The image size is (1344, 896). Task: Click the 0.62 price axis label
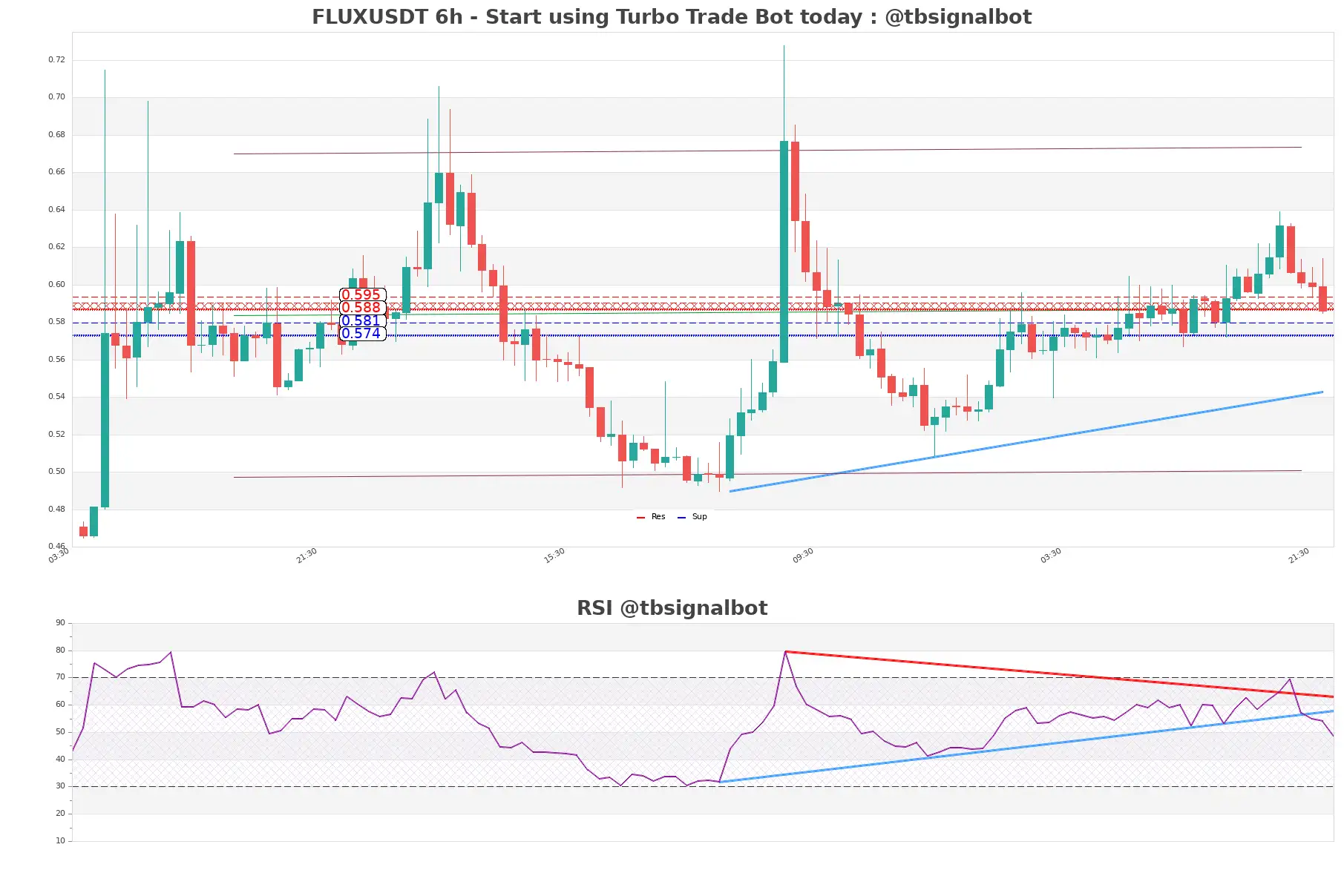coord(56,247)
